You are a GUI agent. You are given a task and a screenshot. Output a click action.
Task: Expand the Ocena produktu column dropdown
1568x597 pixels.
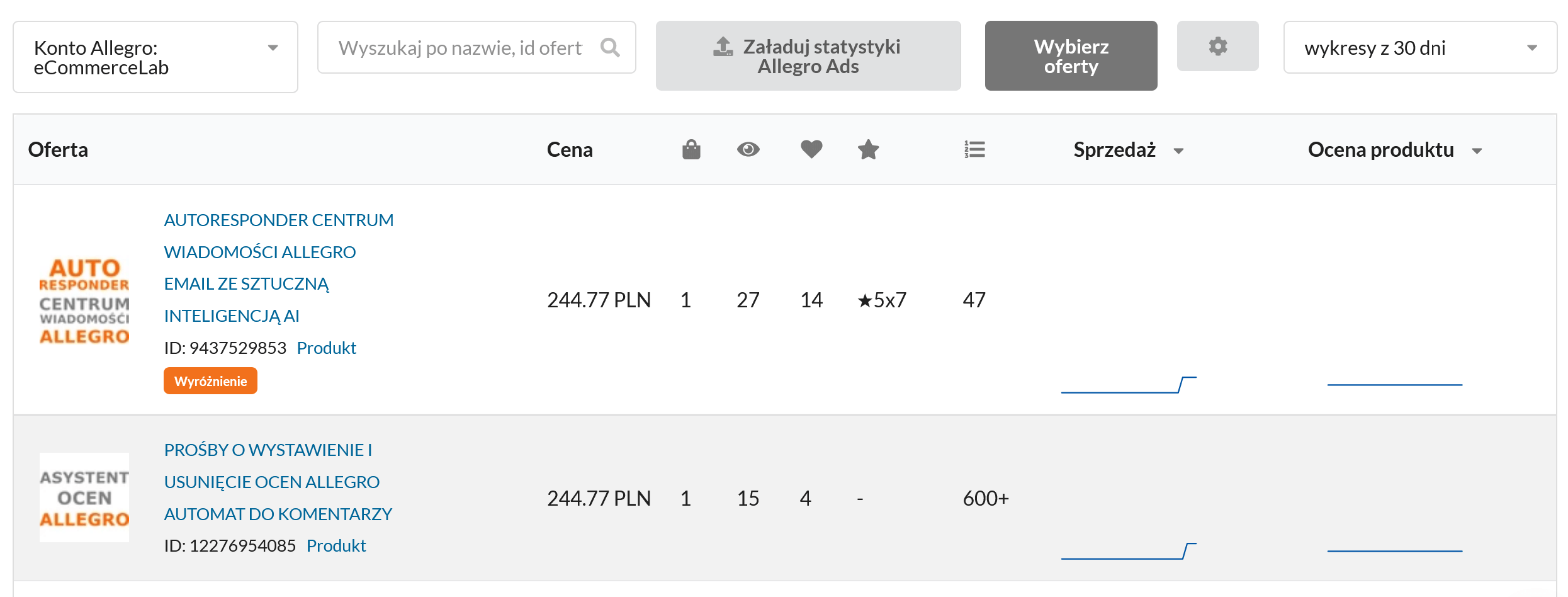coord(1477,151)
